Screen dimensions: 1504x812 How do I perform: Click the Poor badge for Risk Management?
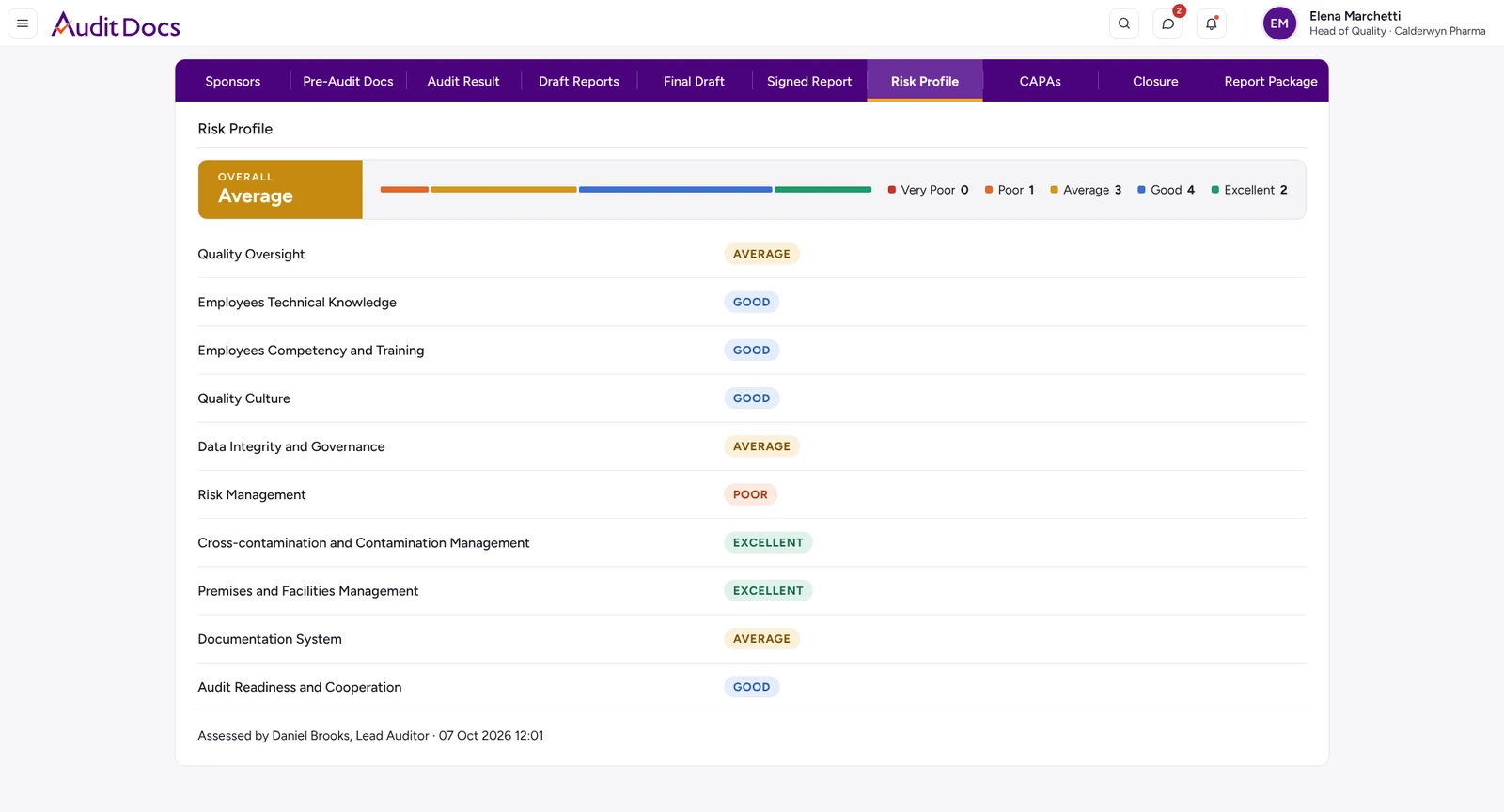point(750,494)
